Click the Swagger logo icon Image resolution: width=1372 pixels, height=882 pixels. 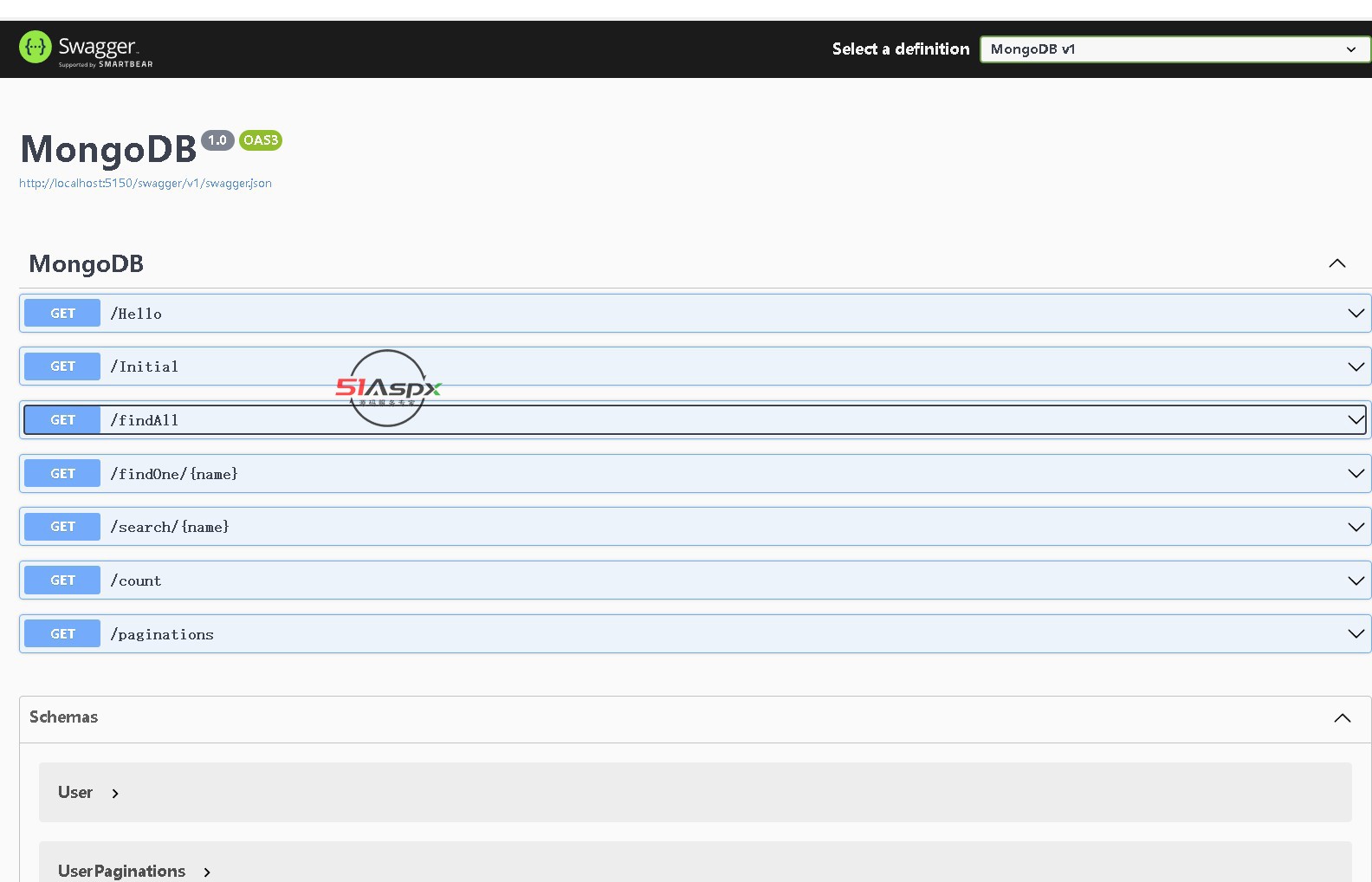coord(36,47)
